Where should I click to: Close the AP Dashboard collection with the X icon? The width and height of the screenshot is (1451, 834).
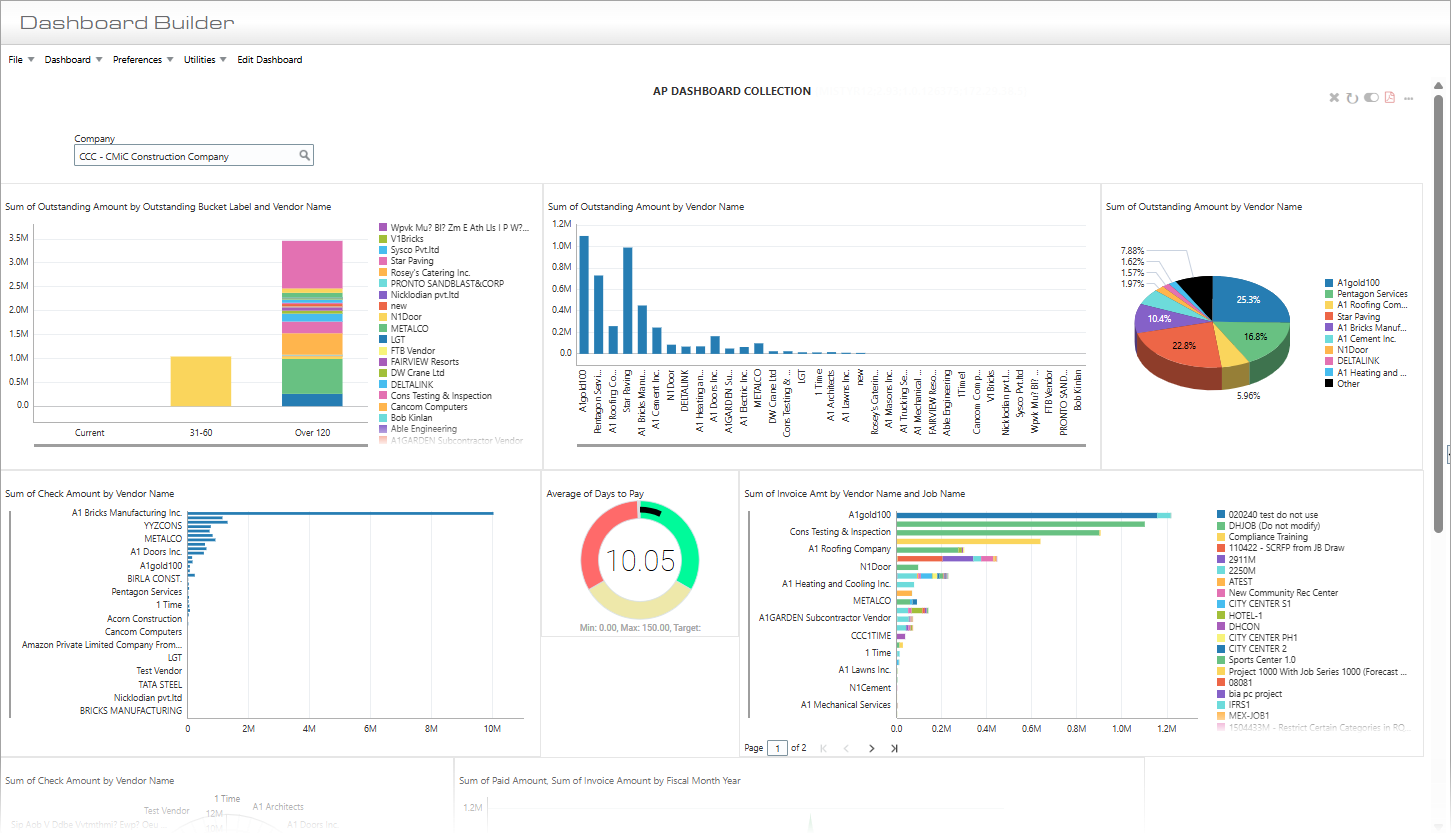(1333, 97)
